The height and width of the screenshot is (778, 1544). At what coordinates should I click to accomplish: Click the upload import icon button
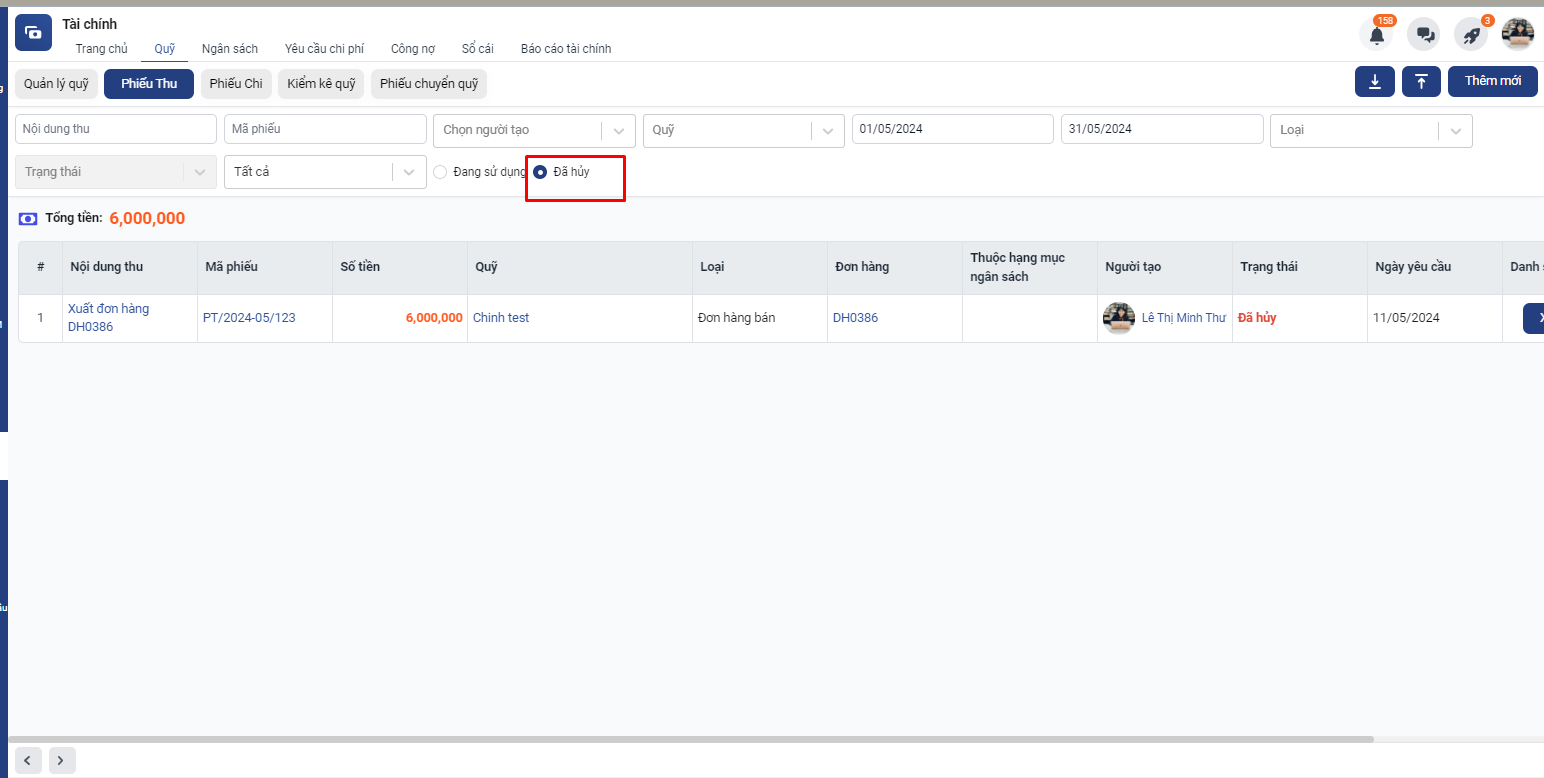coord(1421,81)
